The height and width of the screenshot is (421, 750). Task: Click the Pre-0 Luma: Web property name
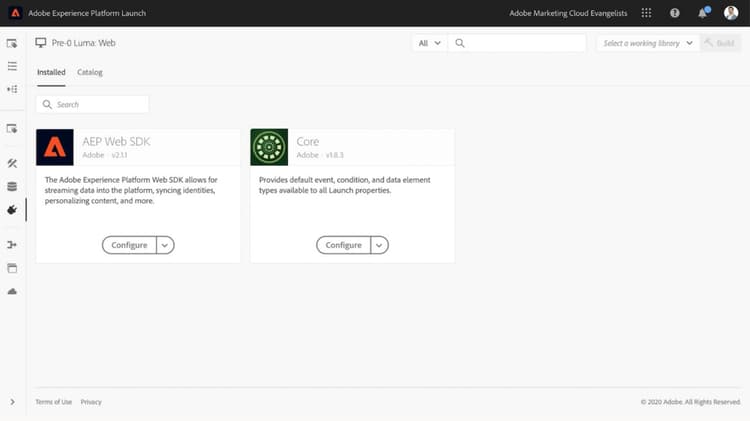click(x=84, y=43)
